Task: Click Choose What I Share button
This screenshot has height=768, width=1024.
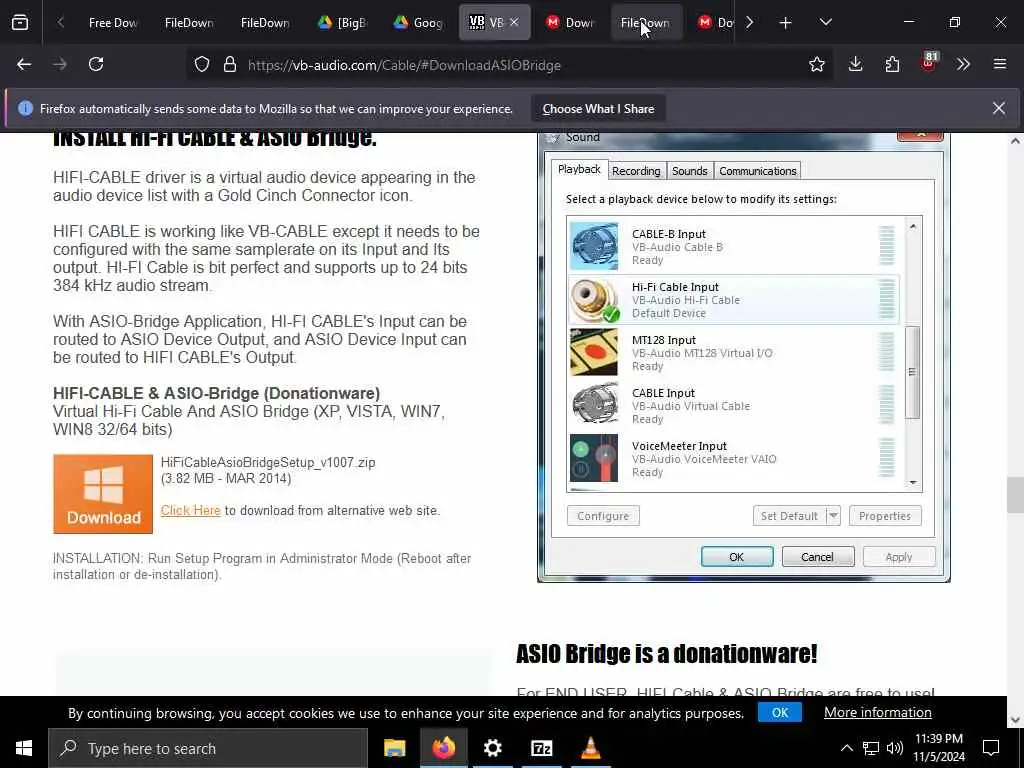Action: tap(598, 108)
